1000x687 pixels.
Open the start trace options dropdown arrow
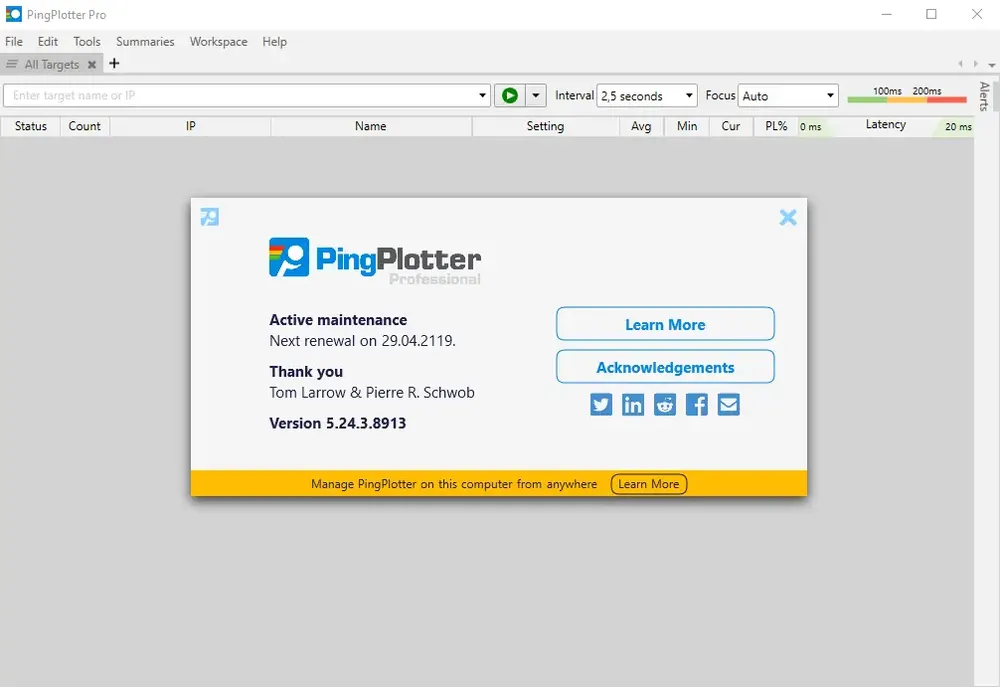536,96
